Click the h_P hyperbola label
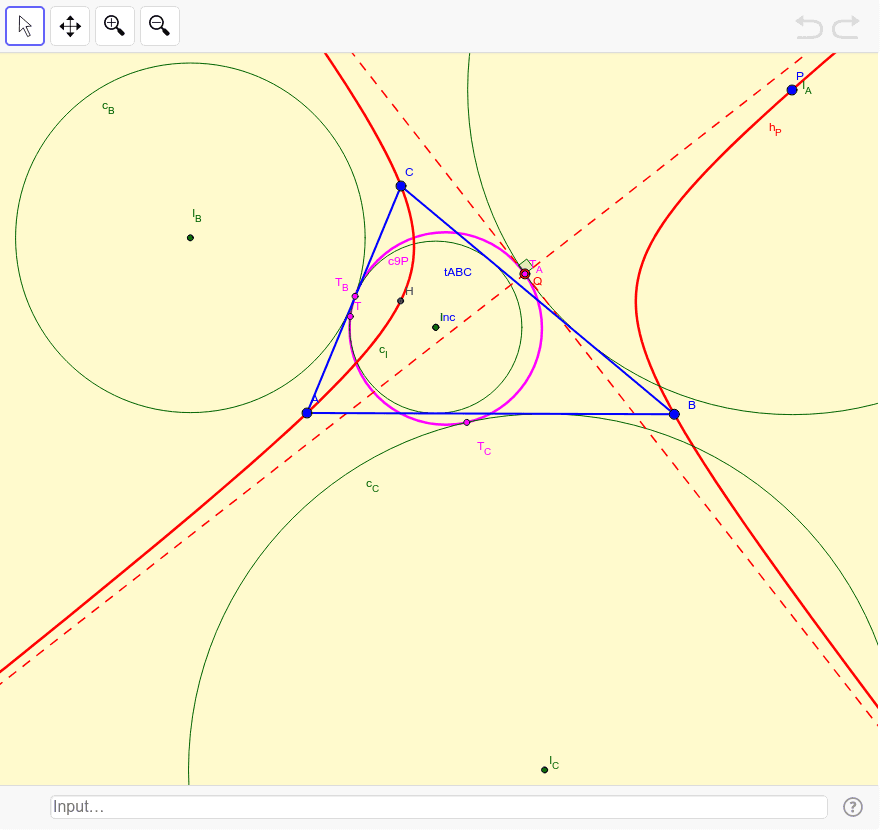Screen dimensions: 880x830 coord(775,129)
